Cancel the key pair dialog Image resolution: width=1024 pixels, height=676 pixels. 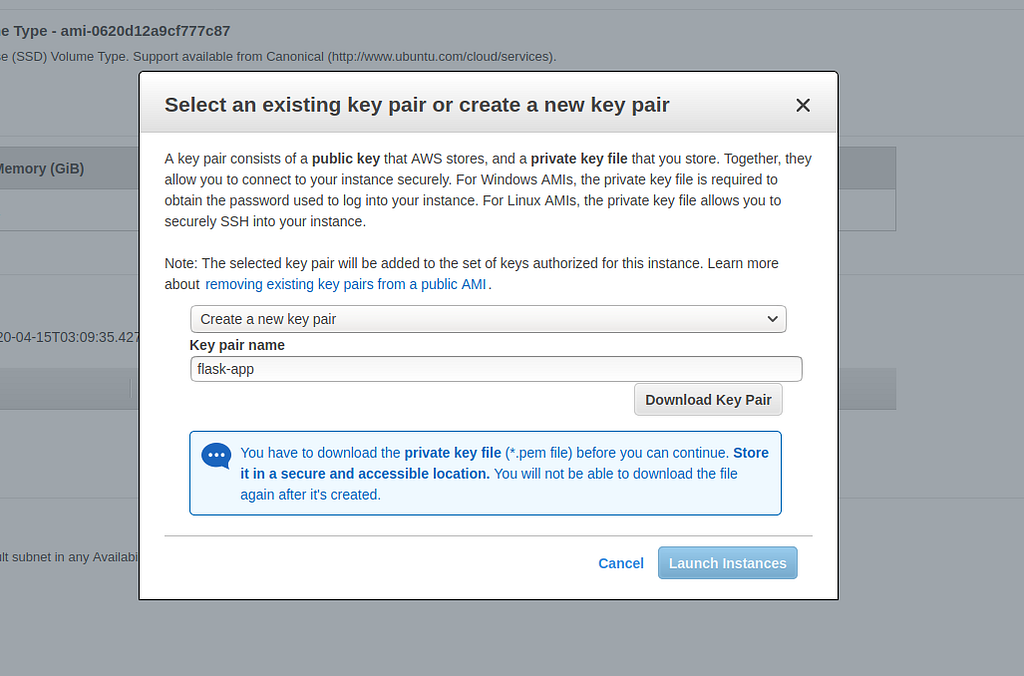[620, 563]
